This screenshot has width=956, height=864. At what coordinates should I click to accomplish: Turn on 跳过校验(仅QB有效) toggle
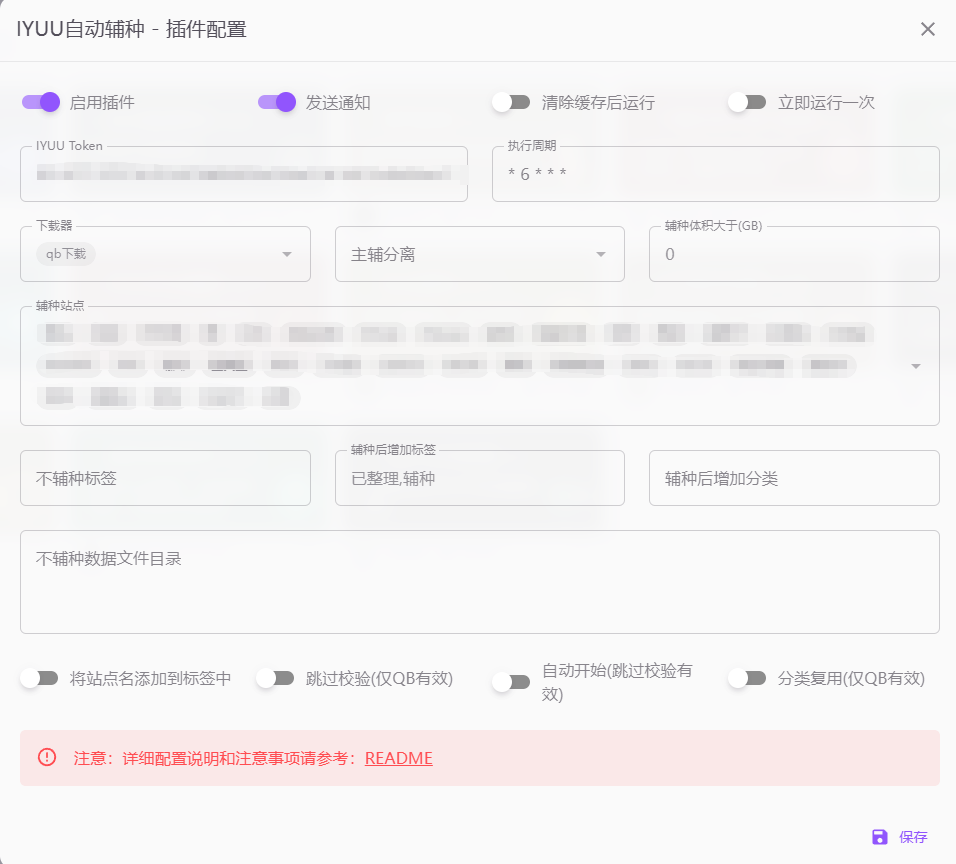[x=276, y=678]
